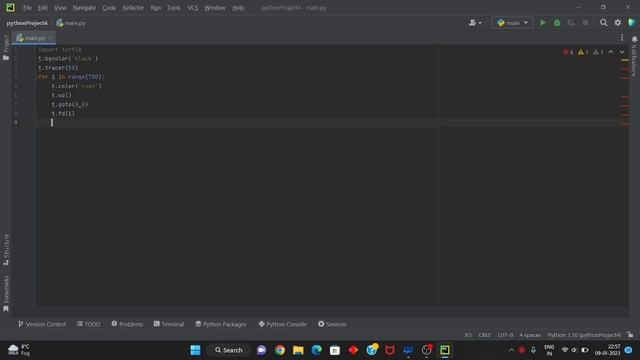Click main.py in the breadcrumb bar
Screen dimensions: 640x360
[x=71, y=23]
